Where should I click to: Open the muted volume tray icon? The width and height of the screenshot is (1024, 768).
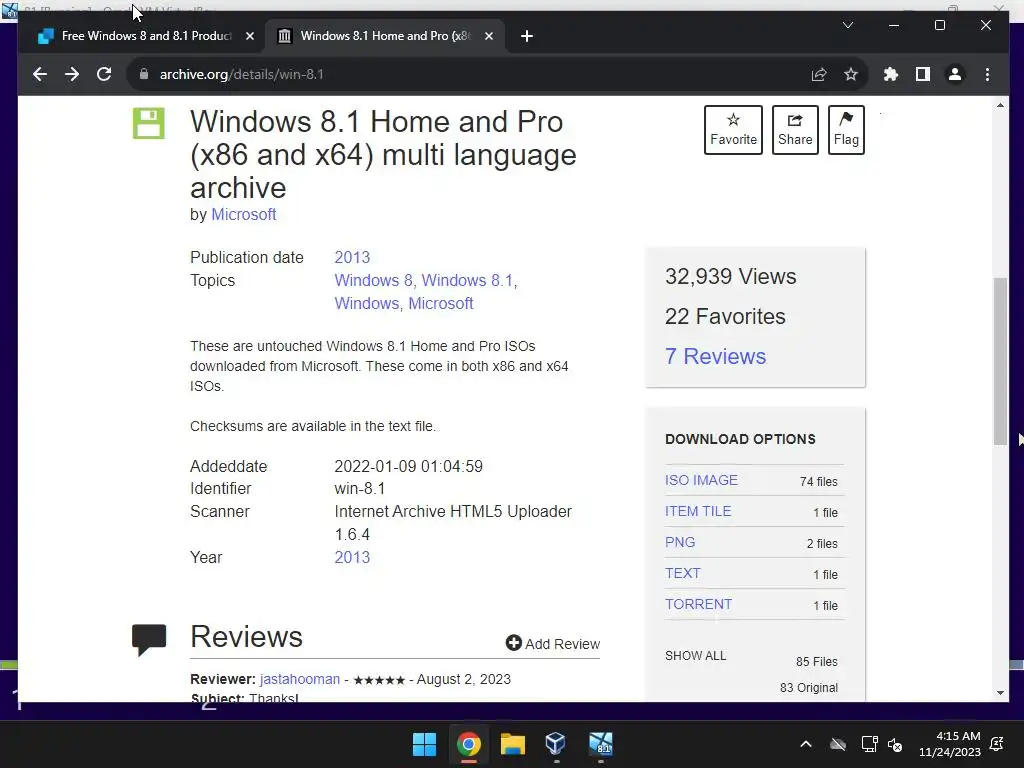(895, 744)
